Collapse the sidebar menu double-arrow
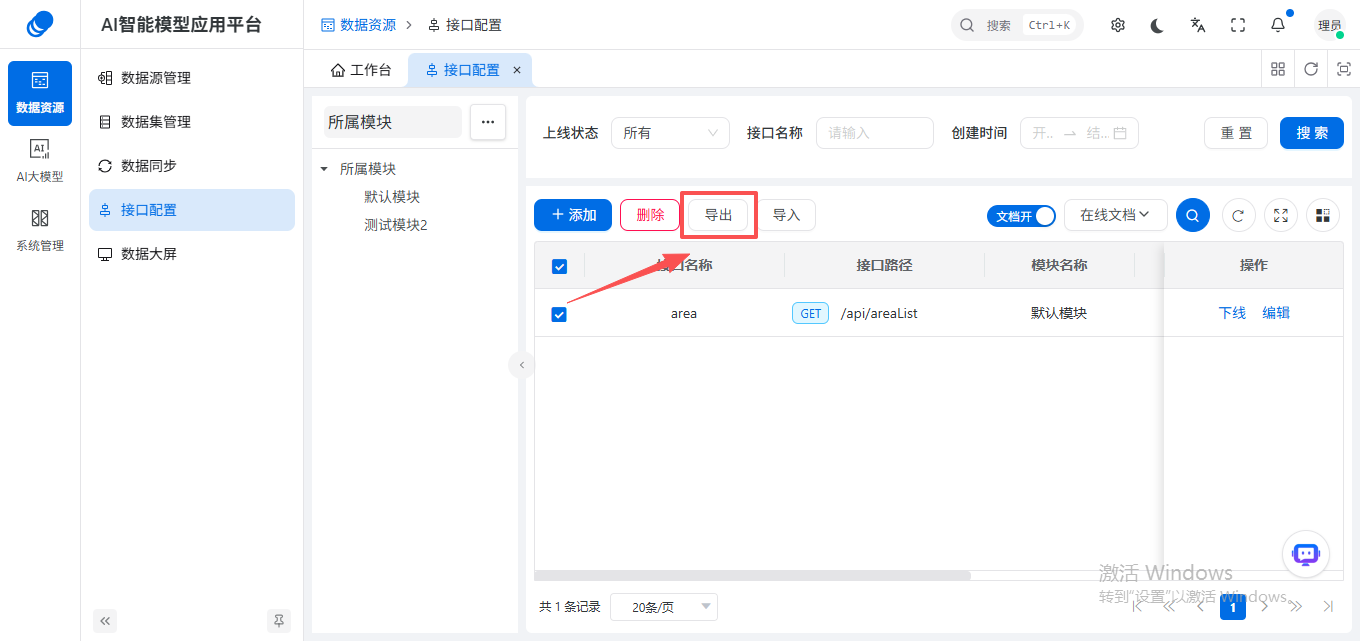 tap(105, 621)
